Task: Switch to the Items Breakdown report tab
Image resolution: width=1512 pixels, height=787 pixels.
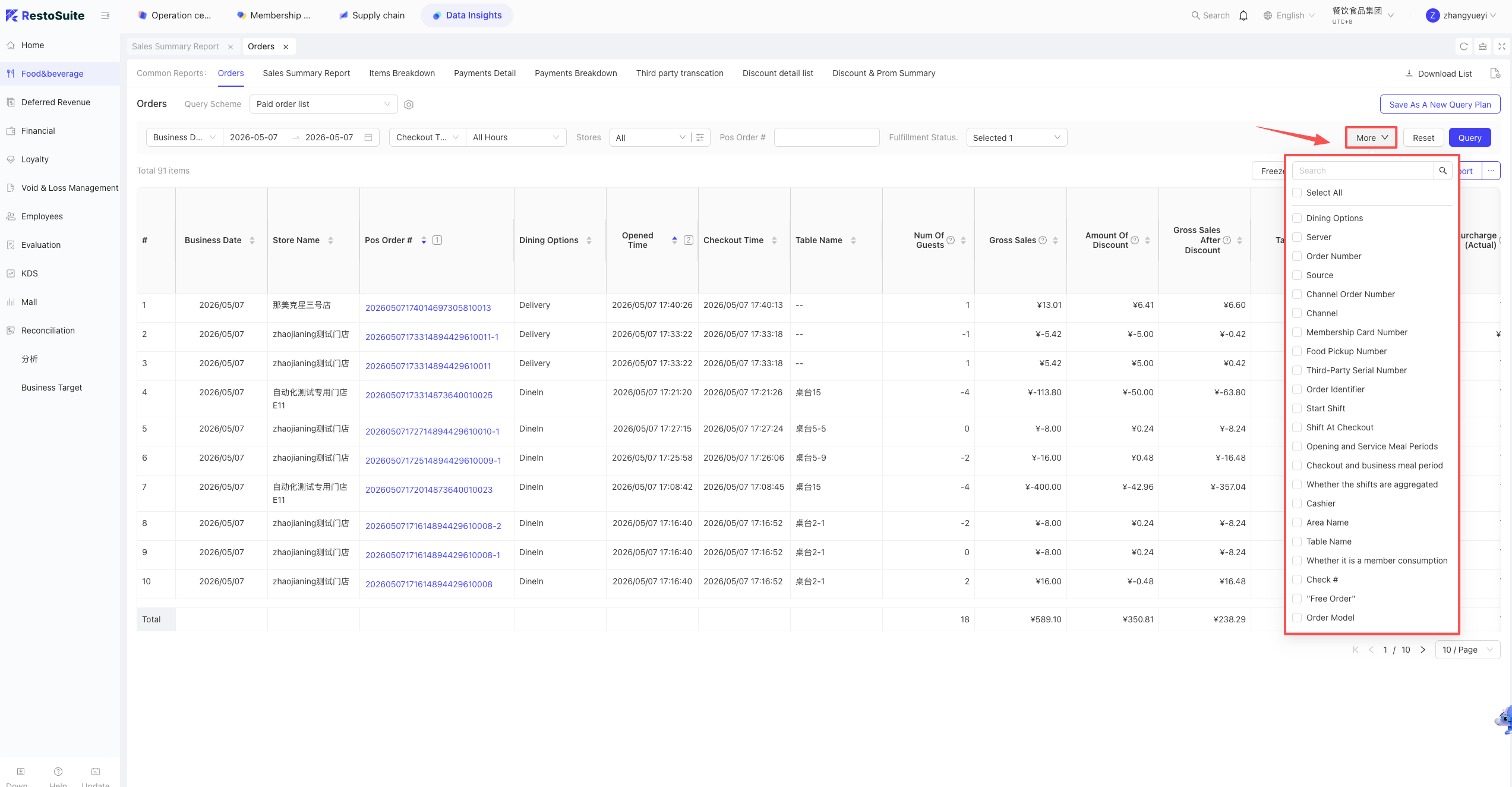Action: (402, 73)
